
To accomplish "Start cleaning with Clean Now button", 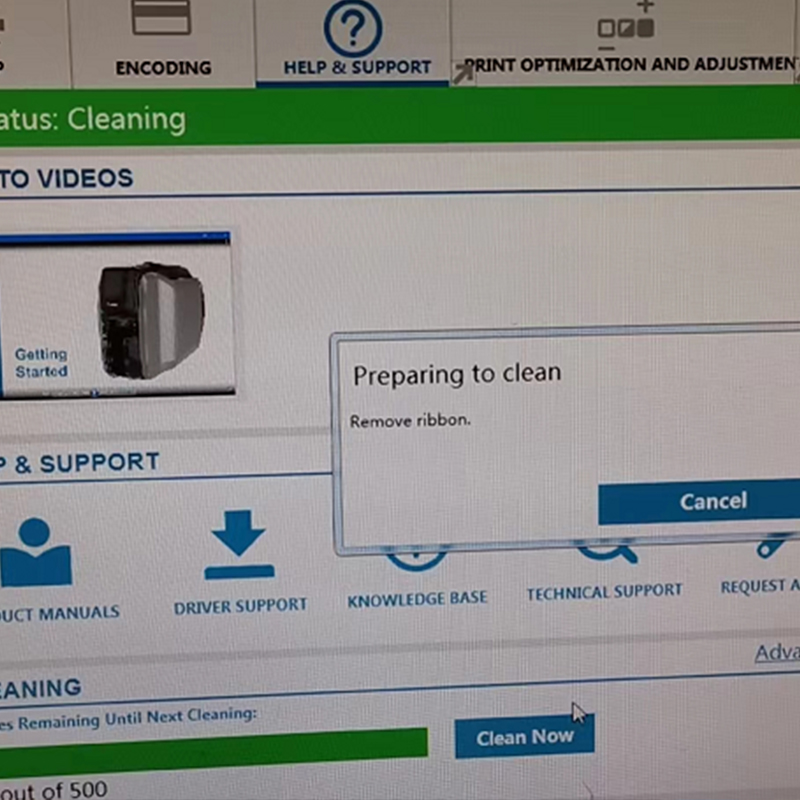I will [x=524, y=736].
